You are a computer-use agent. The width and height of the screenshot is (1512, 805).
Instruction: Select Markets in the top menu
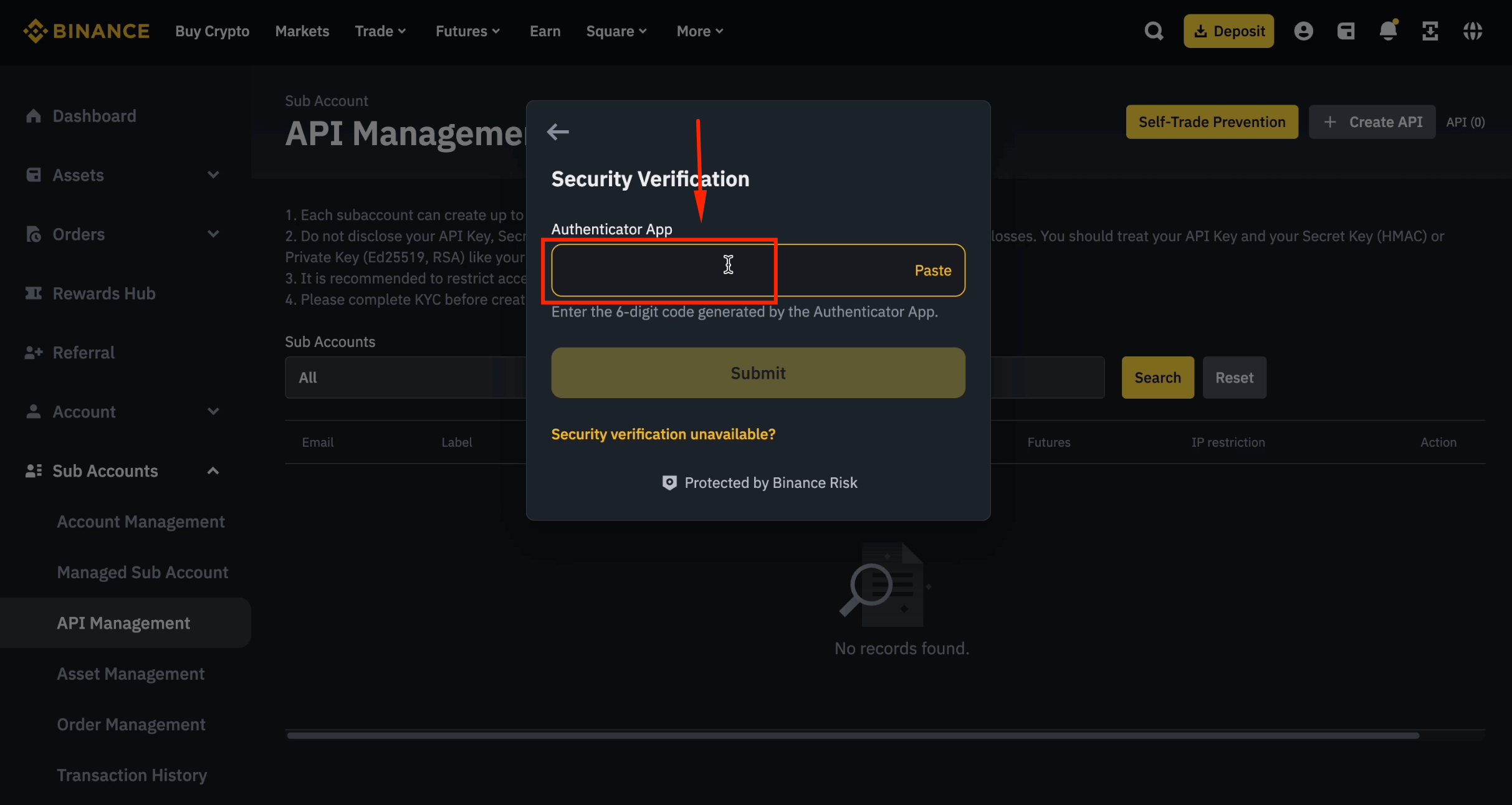[302, 31]
